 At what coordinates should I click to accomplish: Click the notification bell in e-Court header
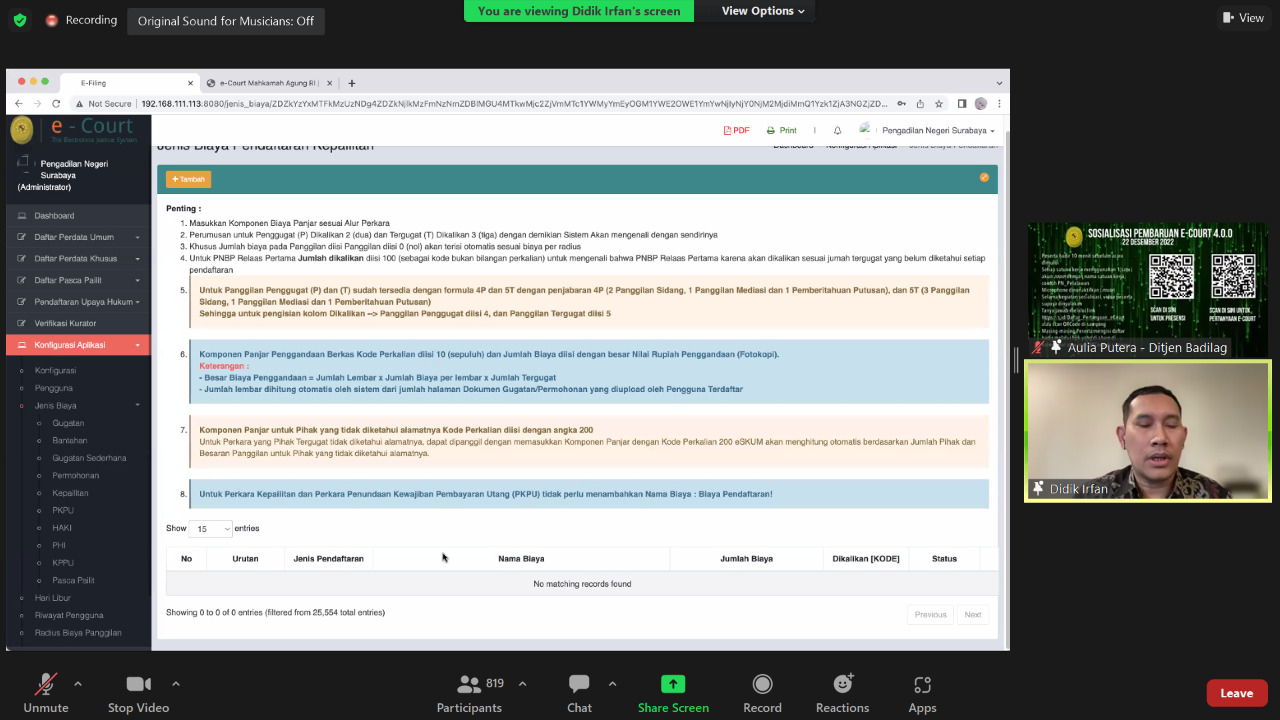pos(837,131)
